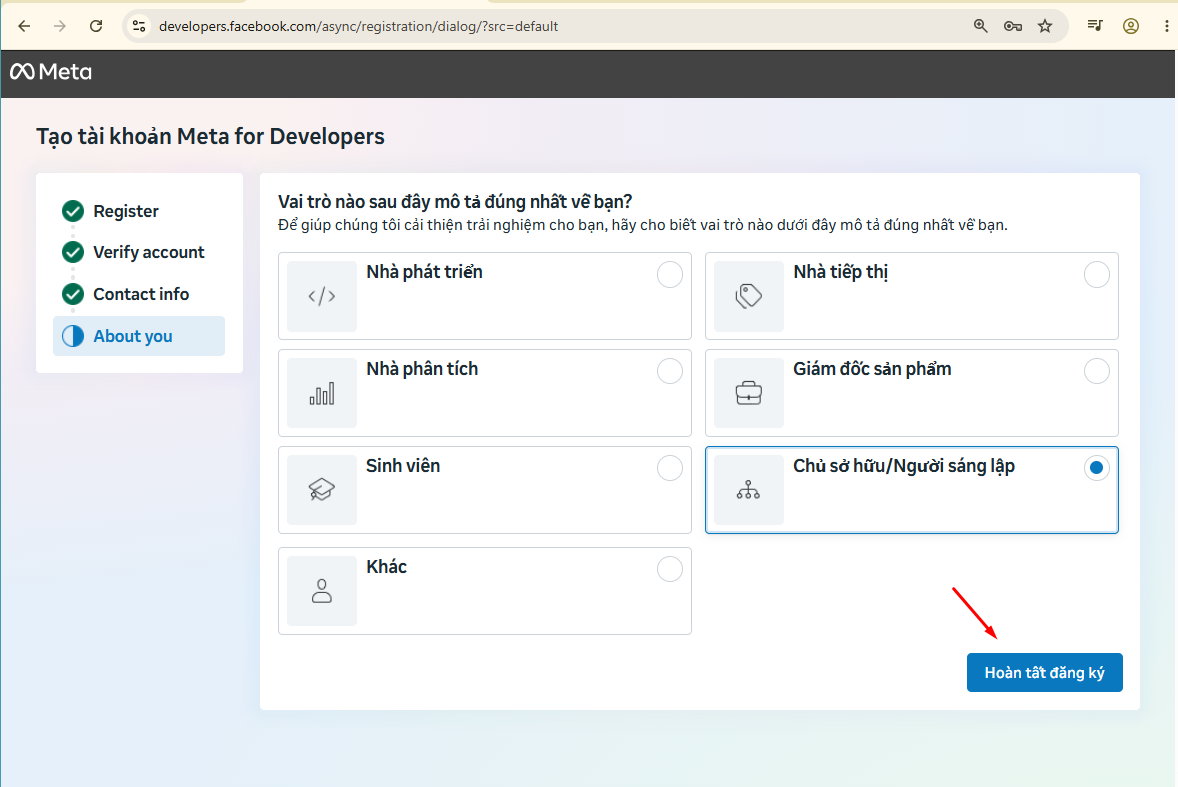Click the person icon for Khác

click(x=322, y=591)
